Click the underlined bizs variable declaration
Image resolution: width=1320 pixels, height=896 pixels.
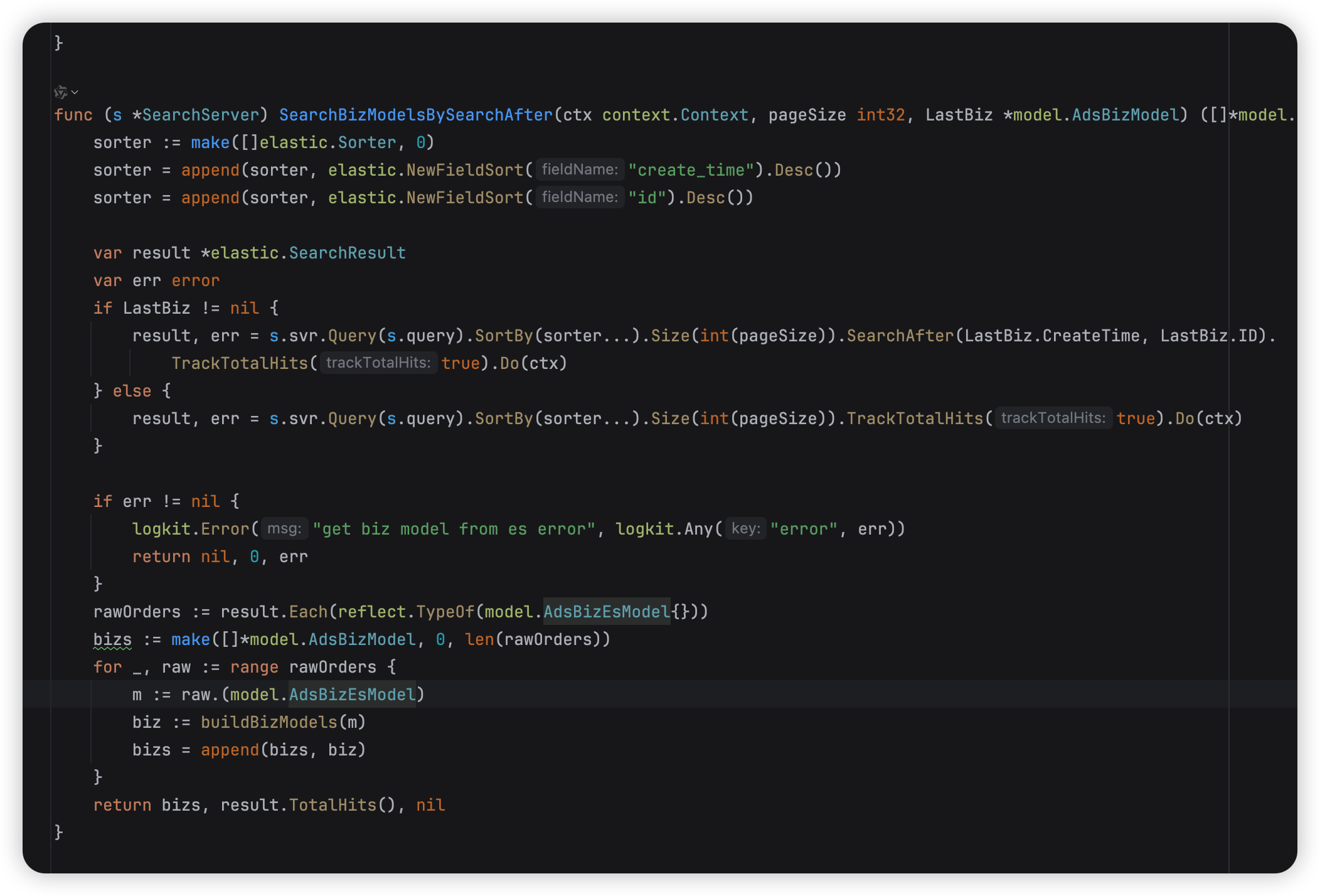click(x=112, y=639)
